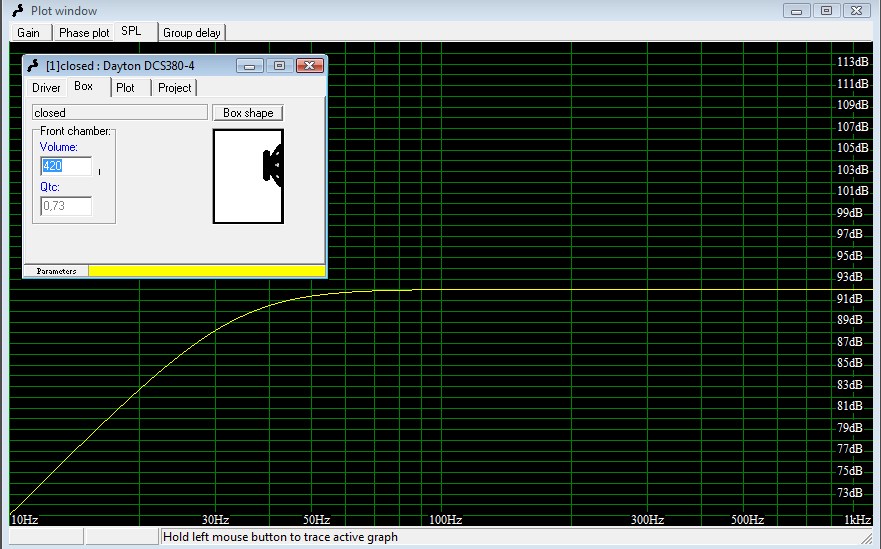Click the Front chamber group label

[x=75, y=131]
